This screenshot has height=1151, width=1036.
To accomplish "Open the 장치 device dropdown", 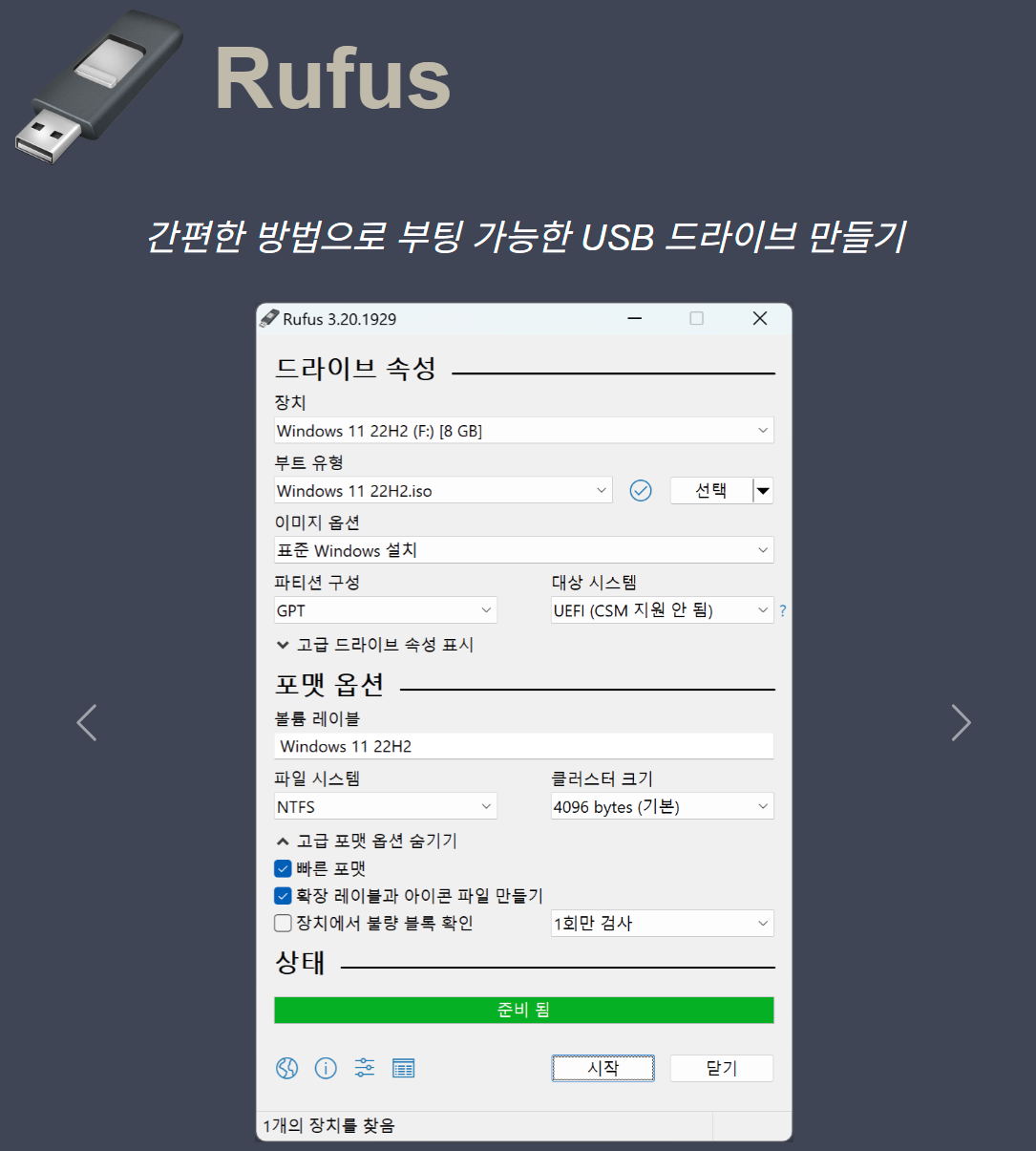I will tap(523, 431).
